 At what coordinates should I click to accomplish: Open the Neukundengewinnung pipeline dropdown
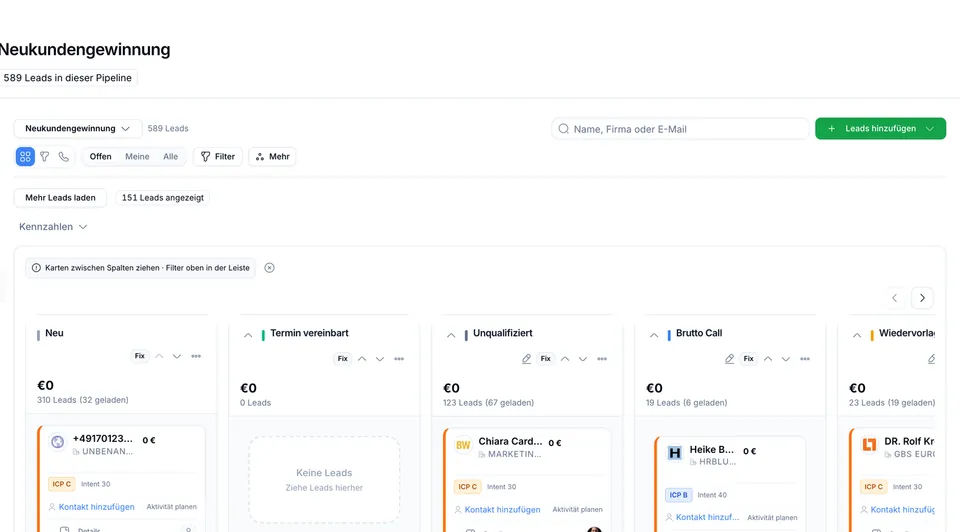point(78,129)
